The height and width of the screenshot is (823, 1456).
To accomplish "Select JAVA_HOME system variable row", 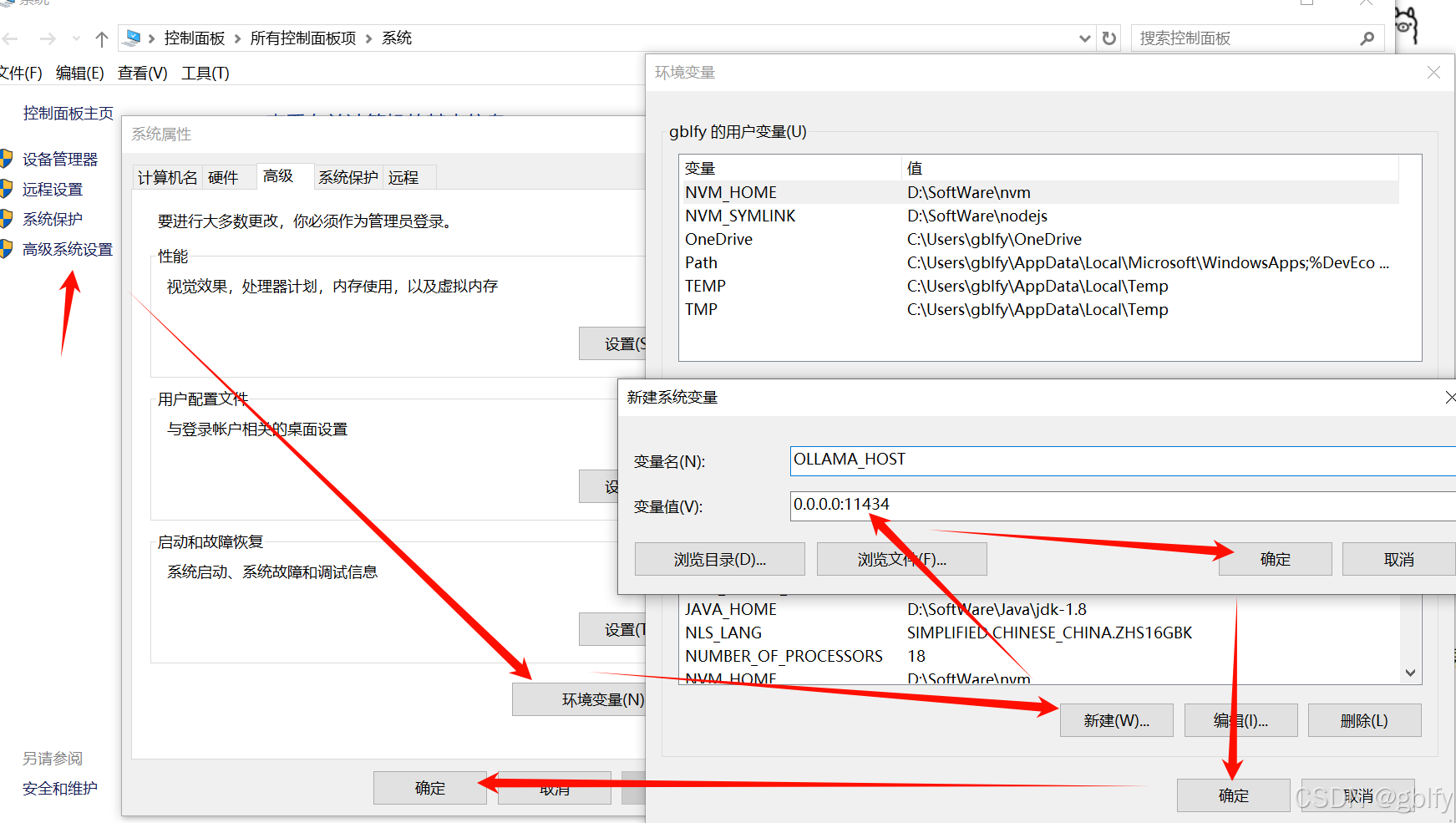I will pyautogui.click(x=1040, y=609).
